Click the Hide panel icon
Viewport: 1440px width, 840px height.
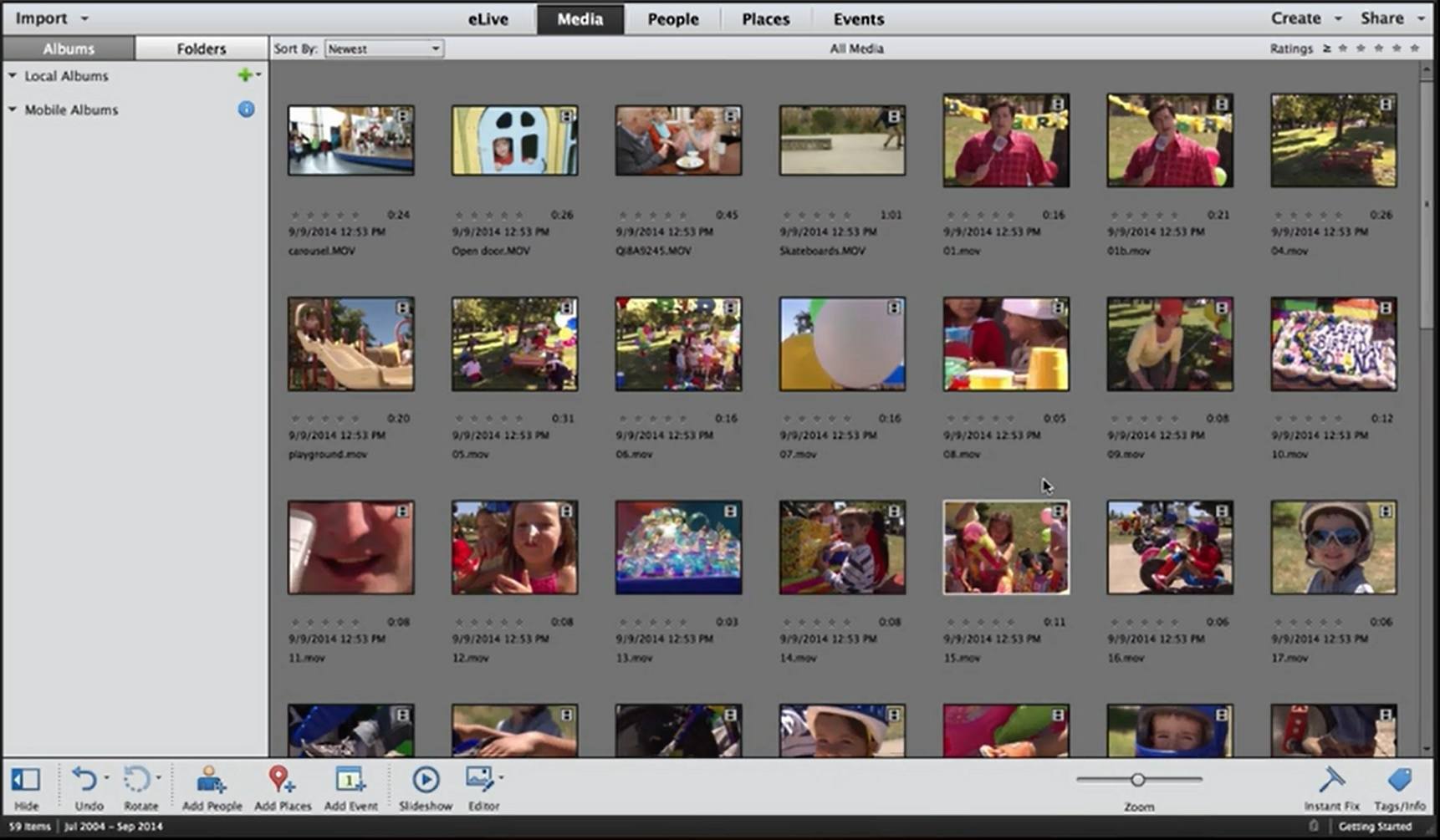pos(25,779)
